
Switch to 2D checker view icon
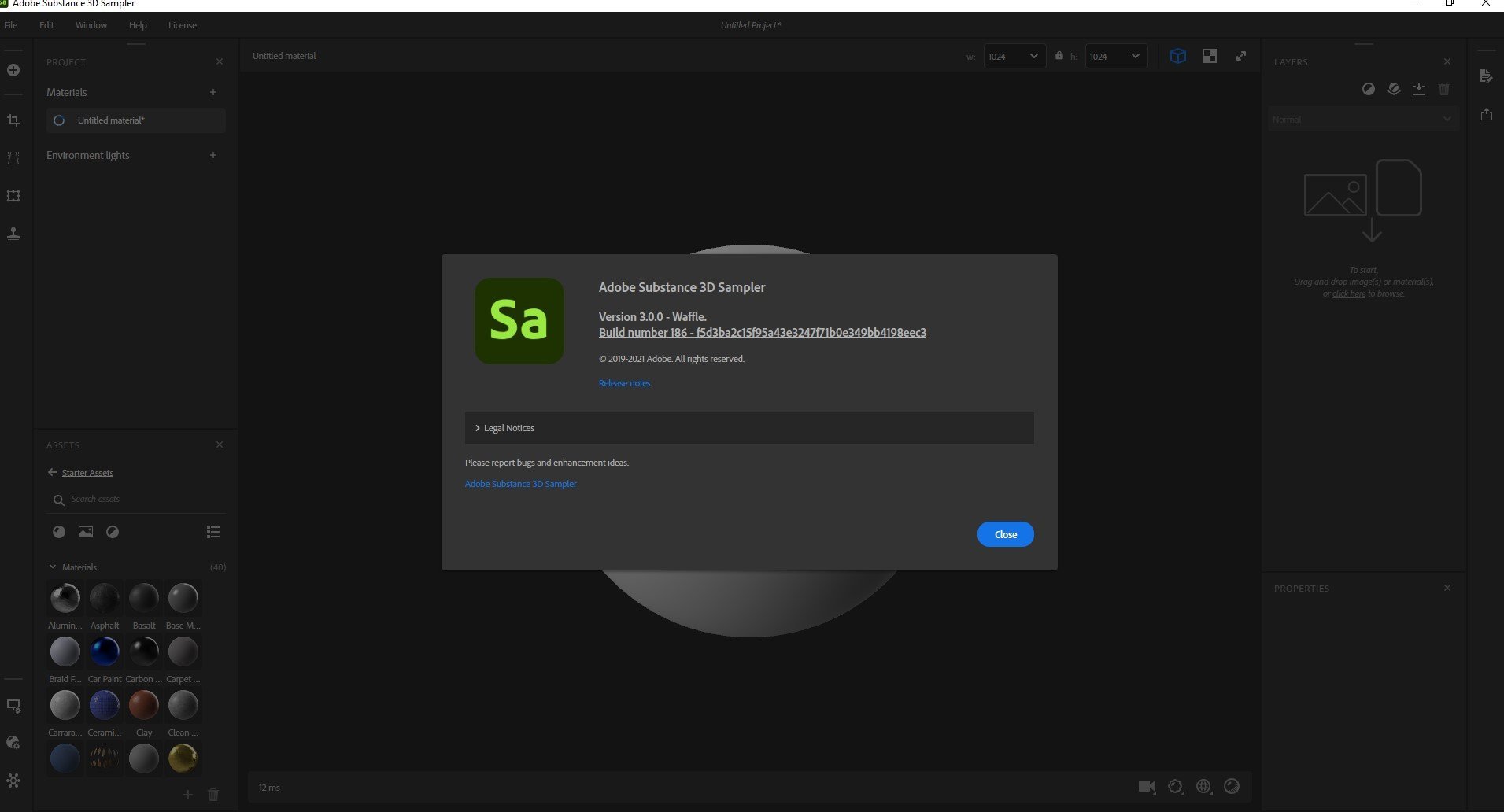(1210, 56)
